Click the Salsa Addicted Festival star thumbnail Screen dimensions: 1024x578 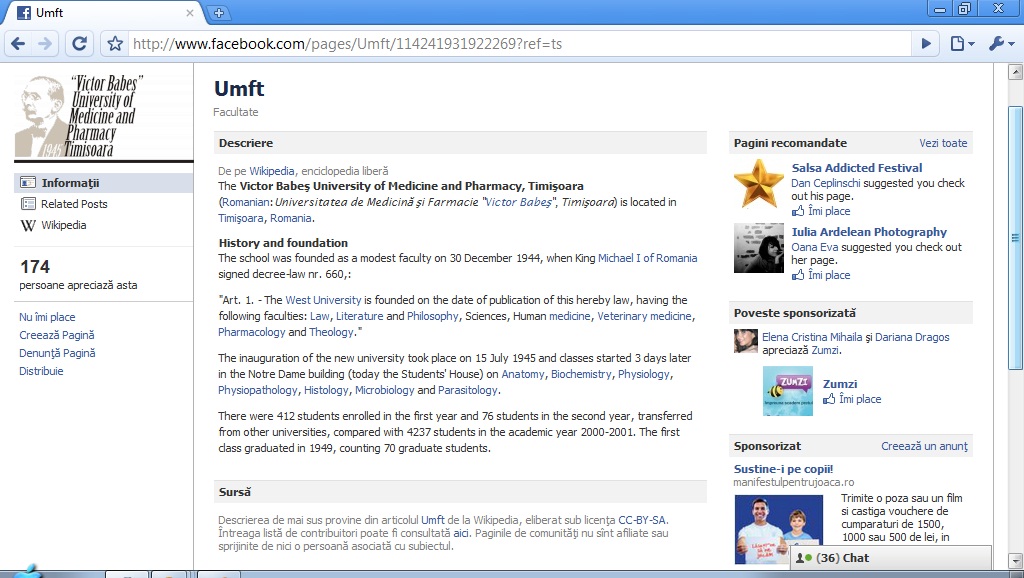(758, 183)
